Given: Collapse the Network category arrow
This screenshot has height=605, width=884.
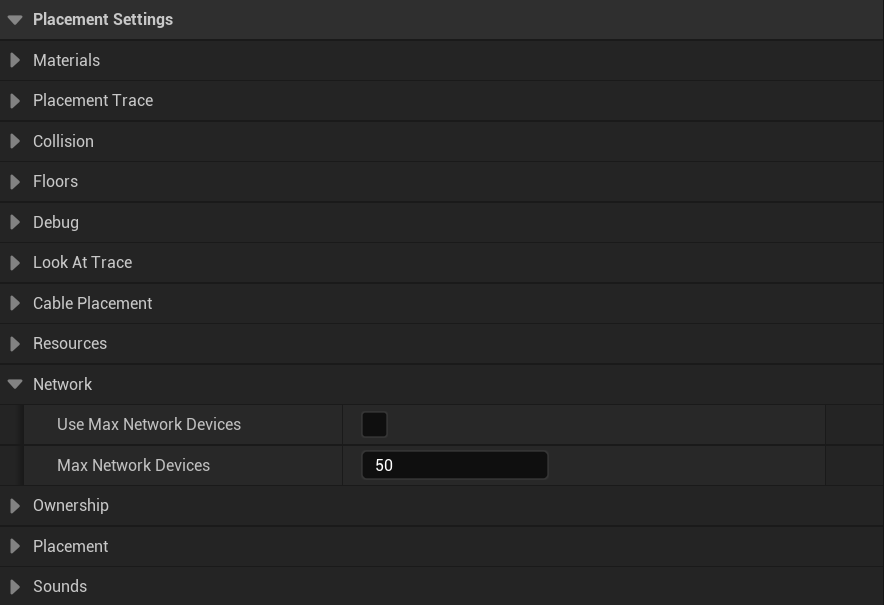Looking at the screenshot, I should 15,384.
